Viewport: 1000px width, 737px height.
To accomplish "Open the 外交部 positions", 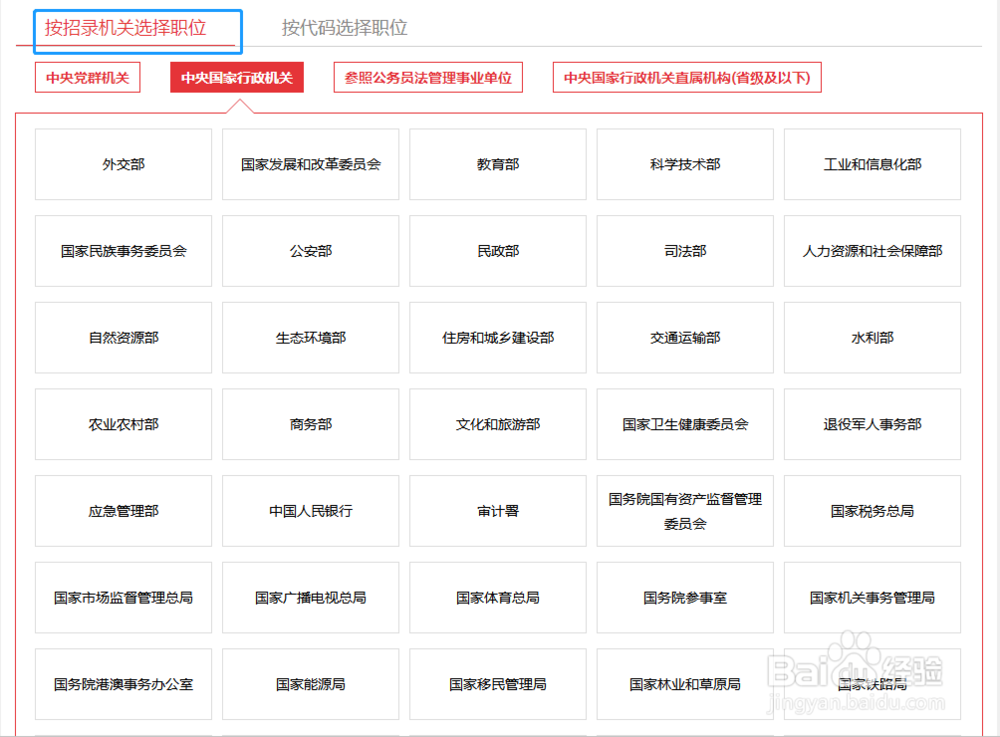I will (x=123, y=164).
